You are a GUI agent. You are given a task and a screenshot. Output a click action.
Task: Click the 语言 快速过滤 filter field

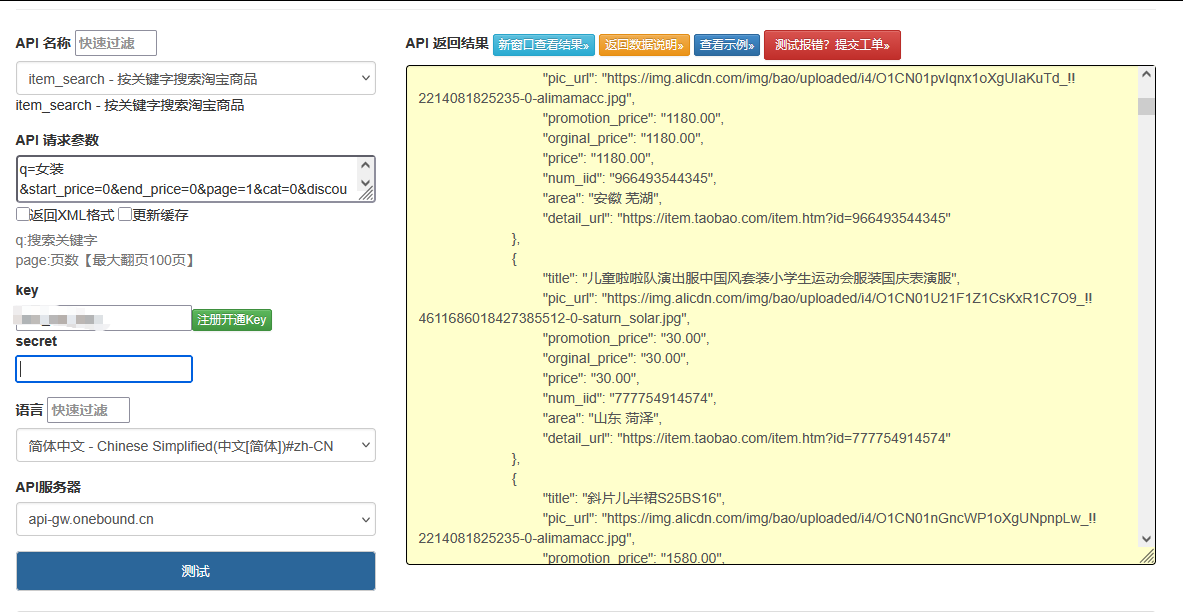pyautogui.click(x=88, y=410)
